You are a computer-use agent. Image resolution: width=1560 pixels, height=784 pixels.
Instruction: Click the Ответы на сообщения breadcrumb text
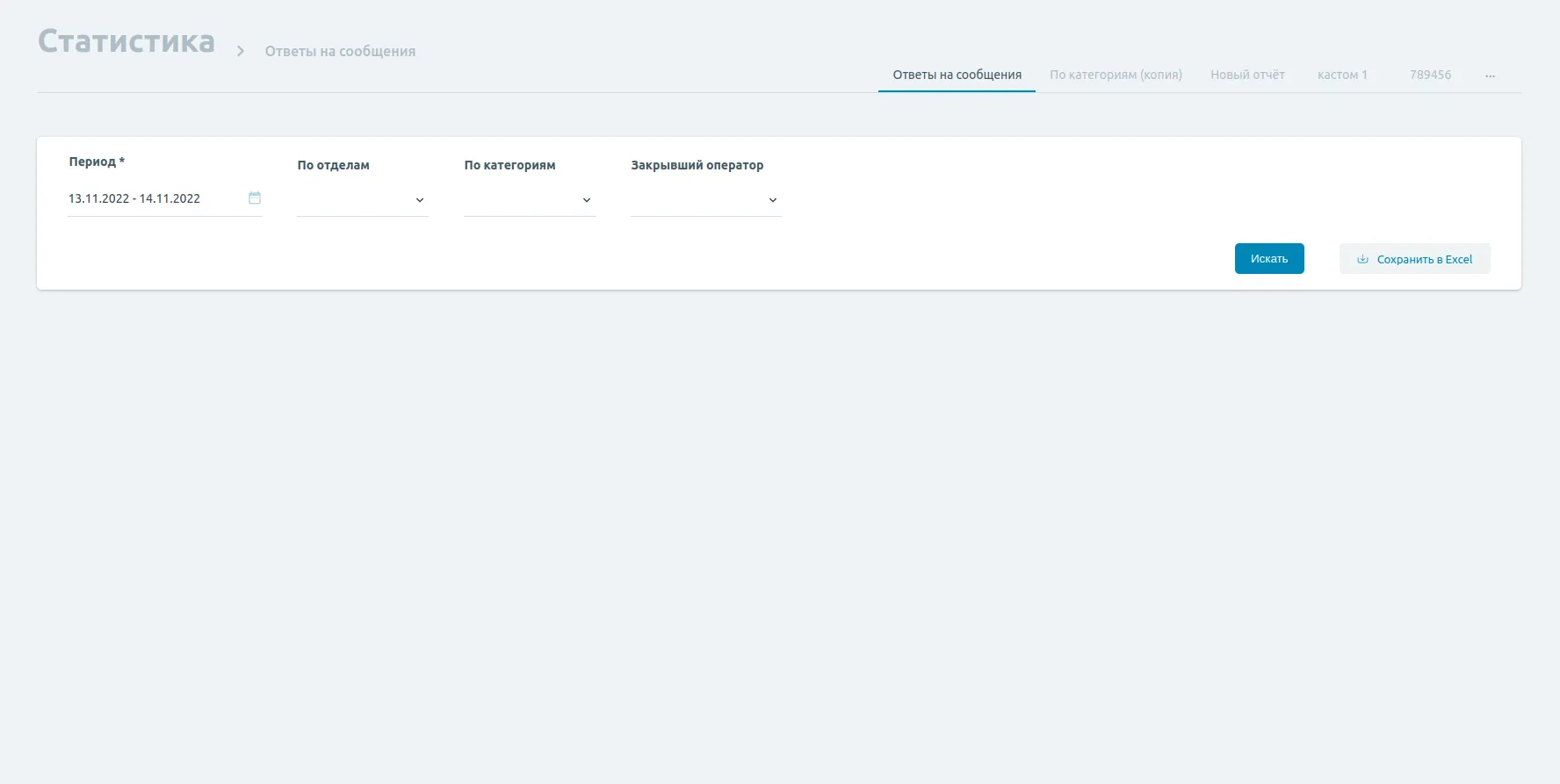pyautogui.click(x=340, y=51)
